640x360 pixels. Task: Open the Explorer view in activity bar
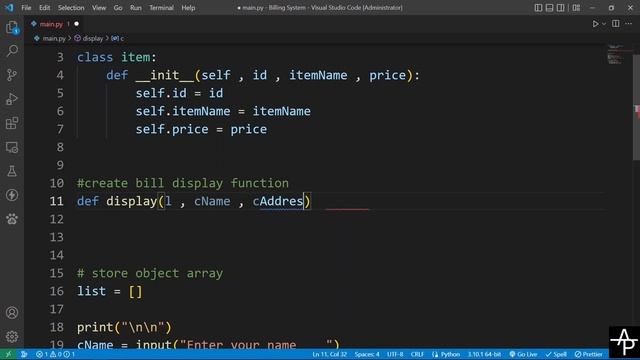coord(12,27)
